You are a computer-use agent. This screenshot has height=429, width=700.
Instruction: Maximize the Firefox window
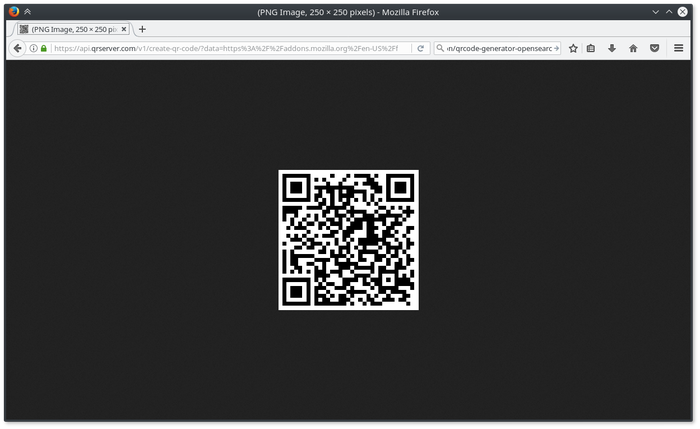coord(669,12)
